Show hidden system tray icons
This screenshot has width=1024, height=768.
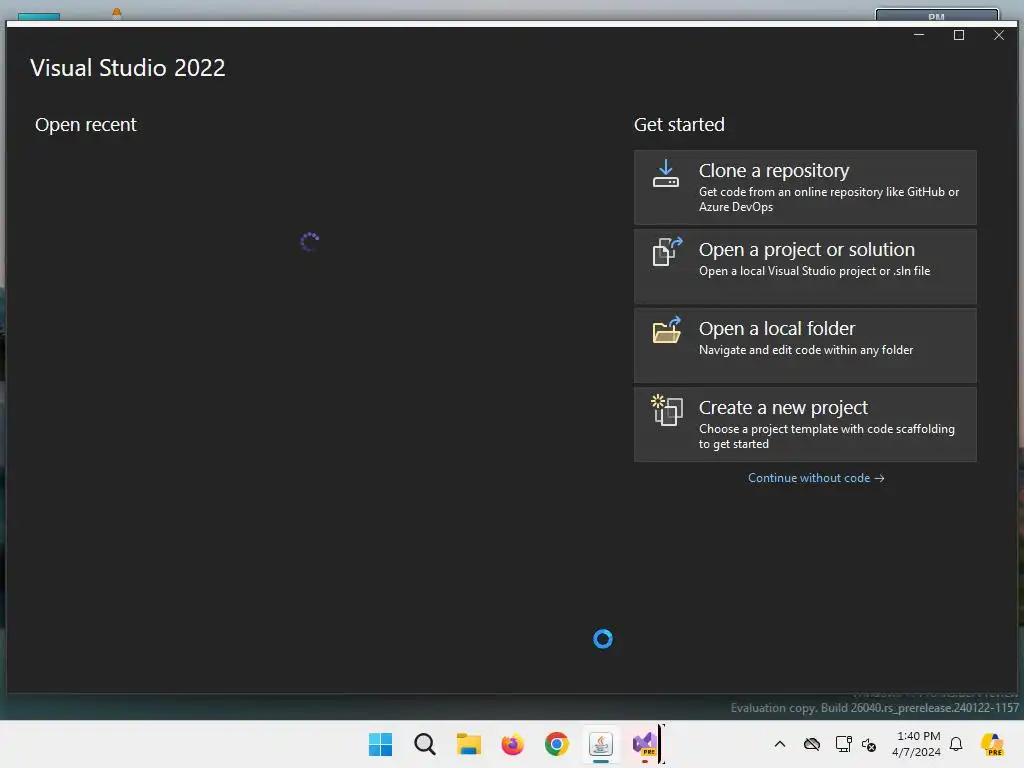[780, 744]
